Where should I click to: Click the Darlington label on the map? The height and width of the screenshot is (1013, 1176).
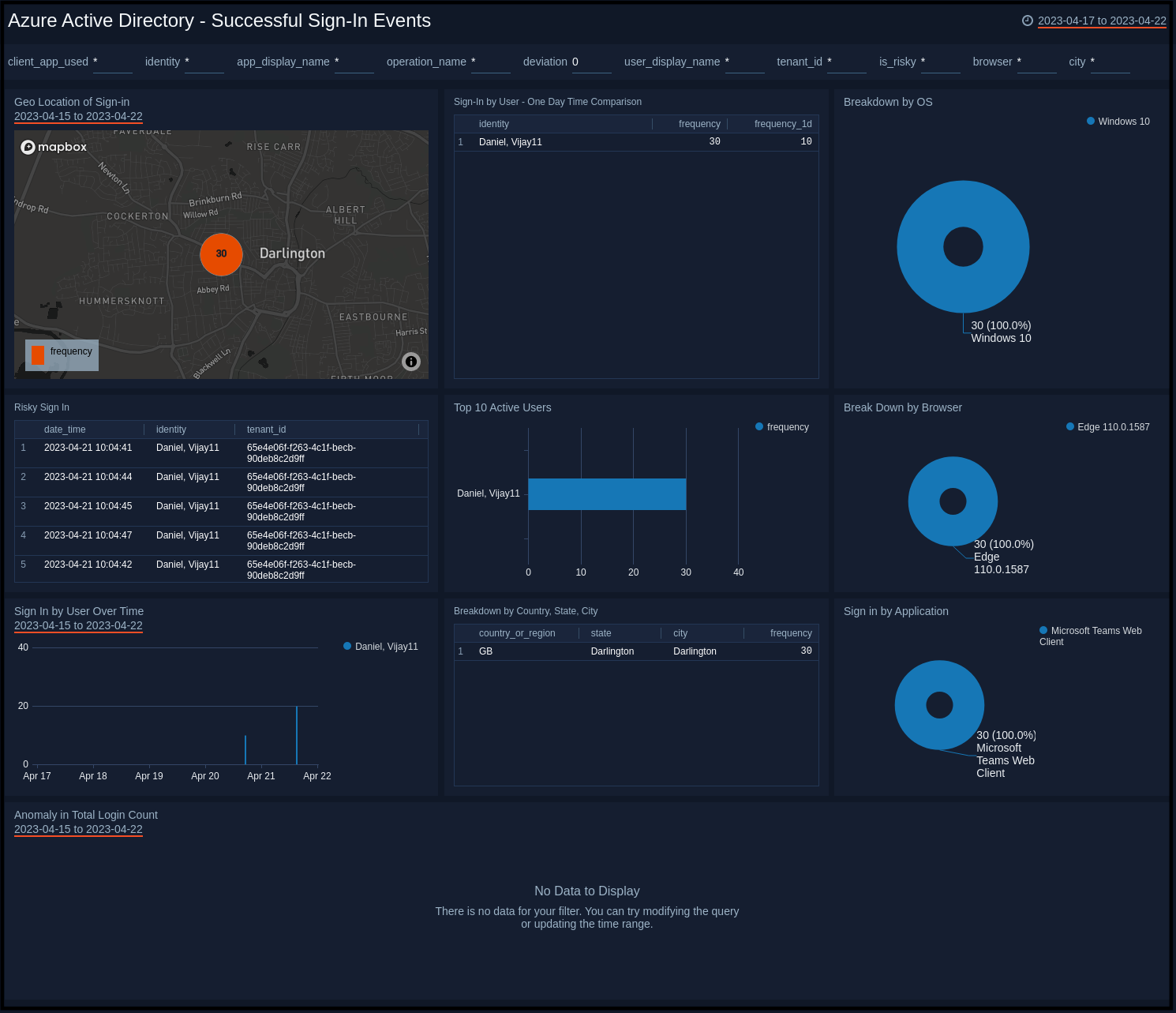292,253
